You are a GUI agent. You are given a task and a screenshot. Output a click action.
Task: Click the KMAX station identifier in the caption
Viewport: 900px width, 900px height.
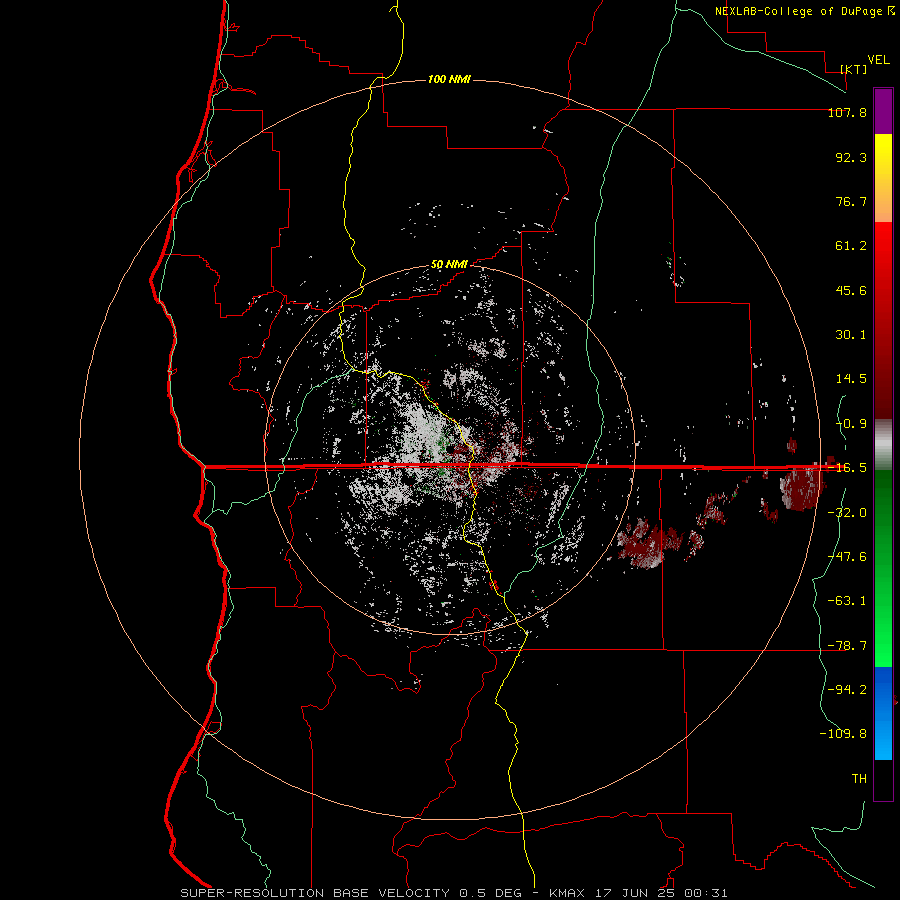coord(568,893)
